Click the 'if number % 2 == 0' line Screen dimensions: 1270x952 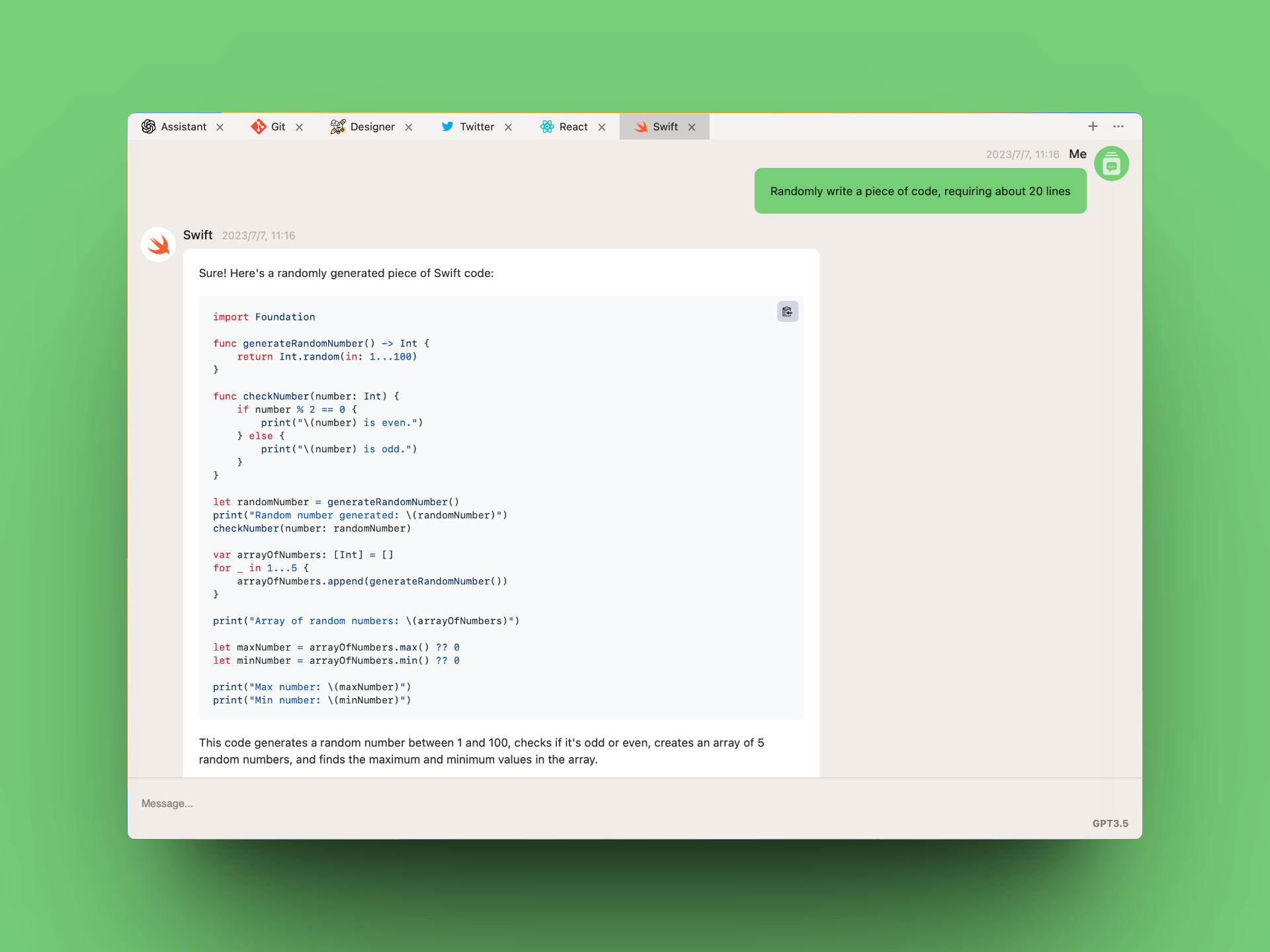click(x=297, y=410)
